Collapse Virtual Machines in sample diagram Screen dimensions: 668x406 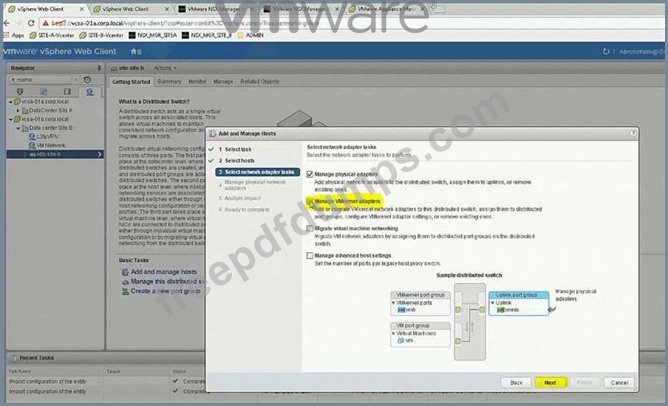click(393, 333)
